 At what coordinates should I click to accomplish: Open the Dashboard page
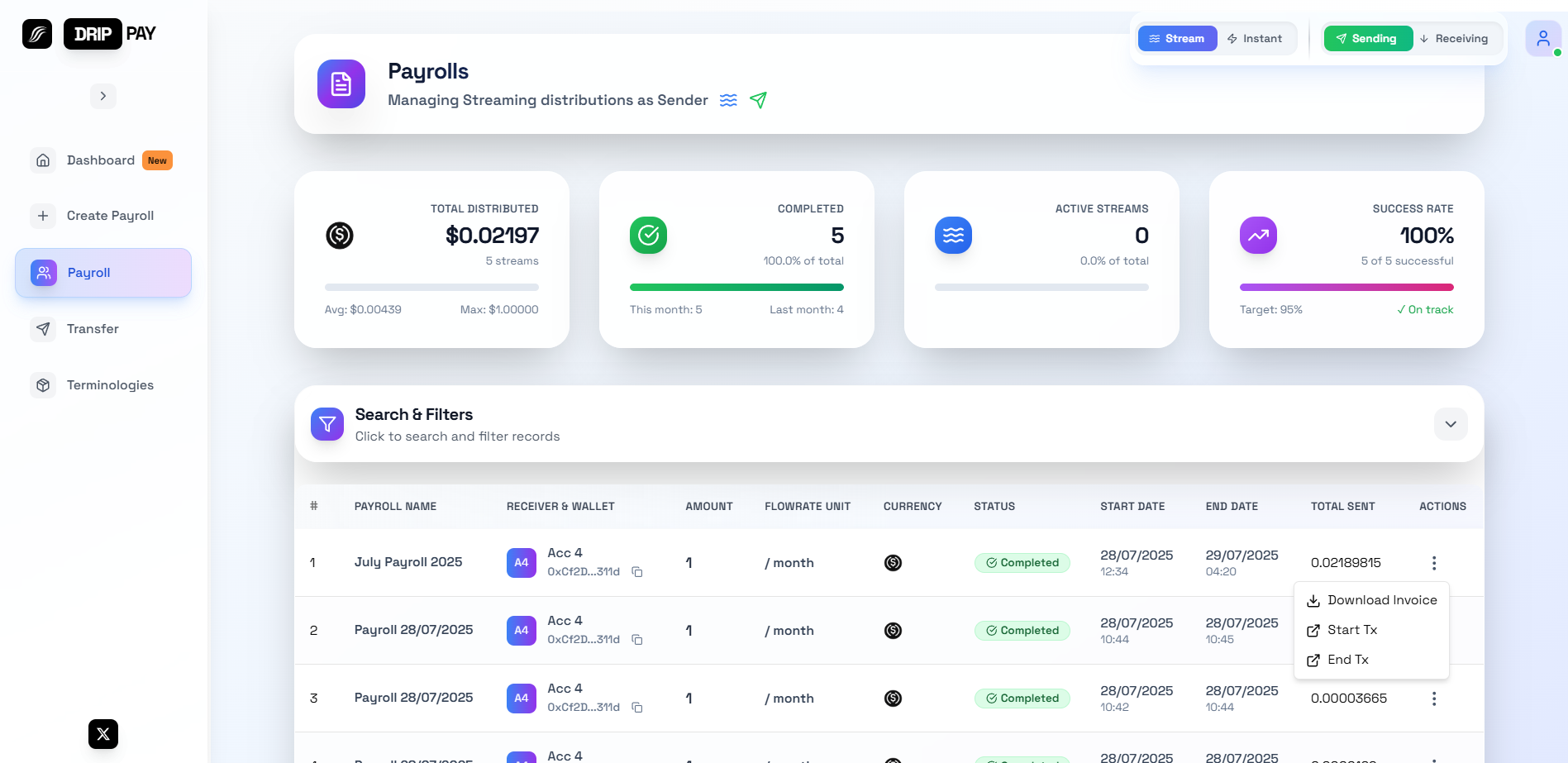click(102, 160)
